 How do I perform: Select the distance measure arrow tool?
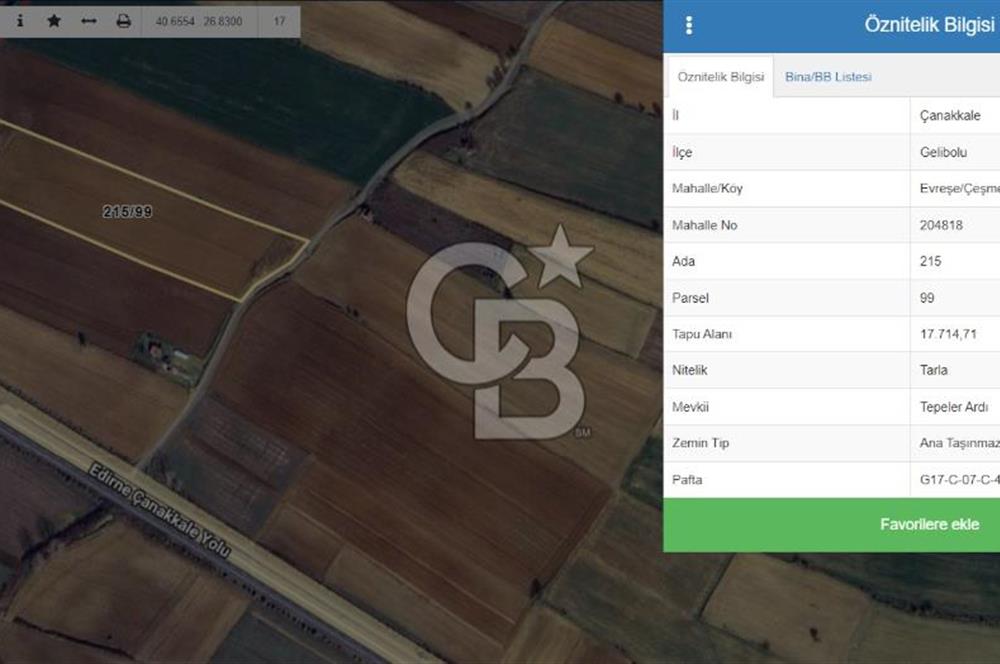pos(89,21)
